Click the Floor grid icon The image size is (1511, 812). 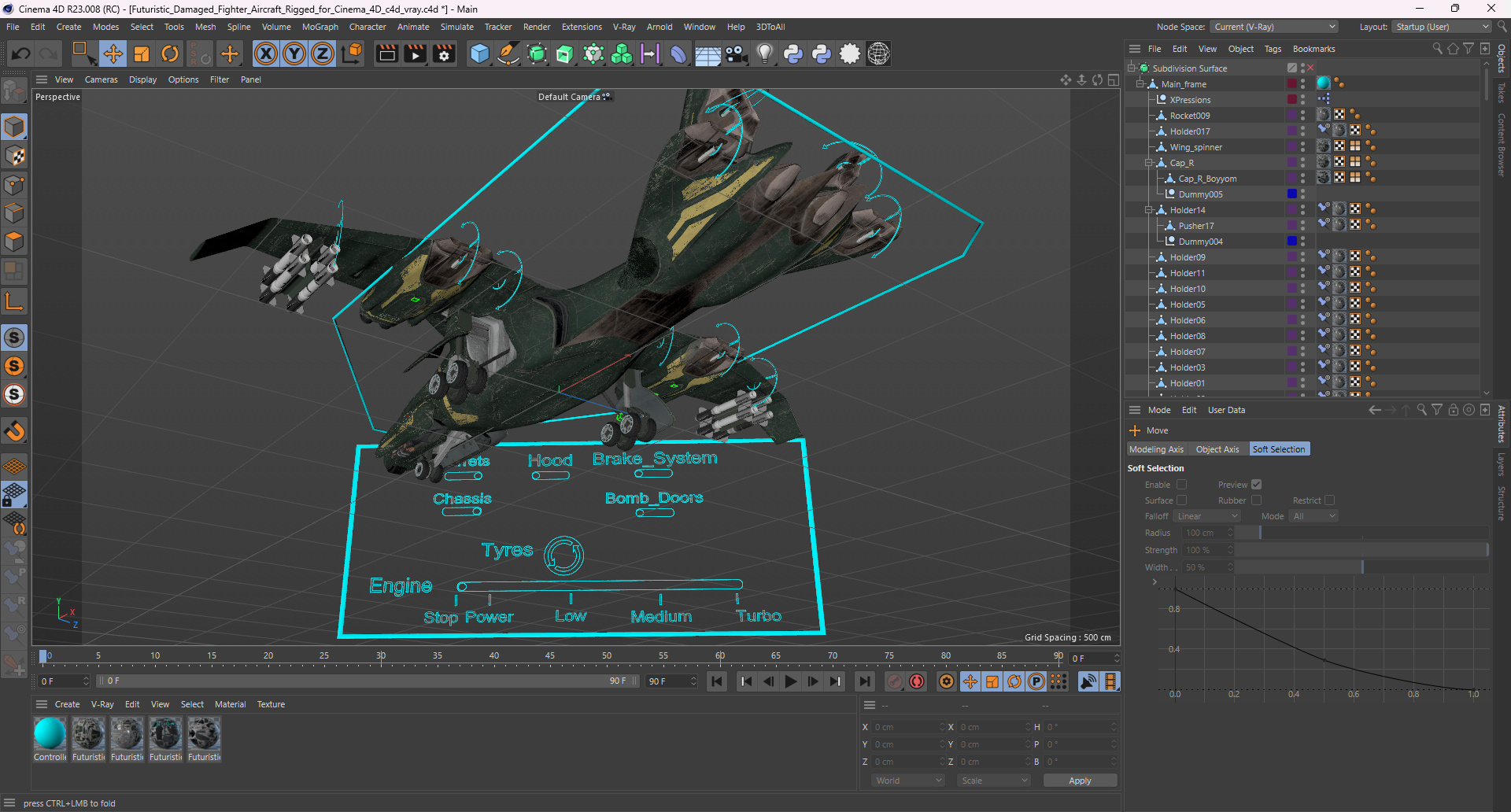point(707,54)
